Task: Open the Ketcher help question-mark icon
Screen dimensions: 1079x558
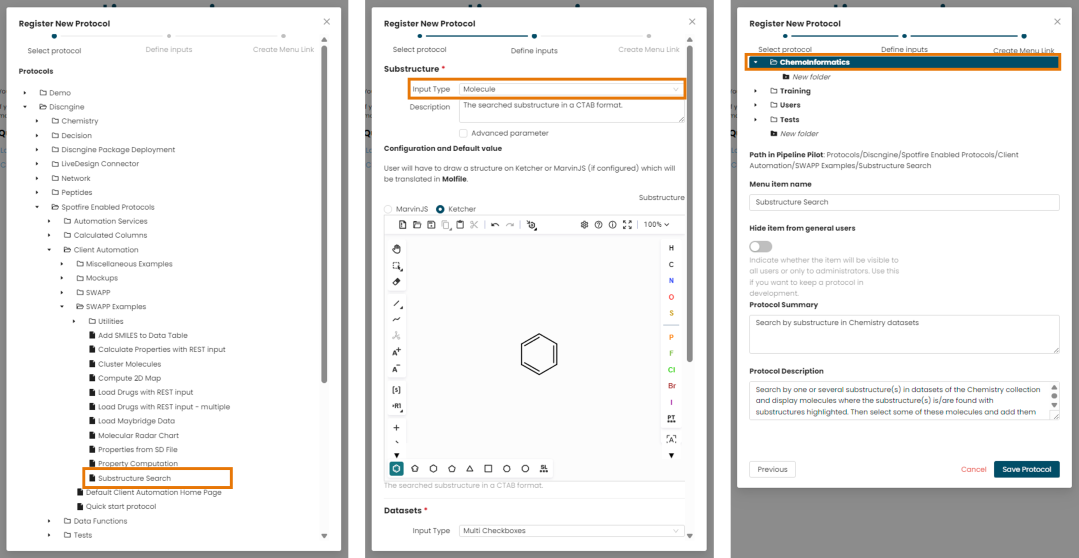Action: point(599,224)
